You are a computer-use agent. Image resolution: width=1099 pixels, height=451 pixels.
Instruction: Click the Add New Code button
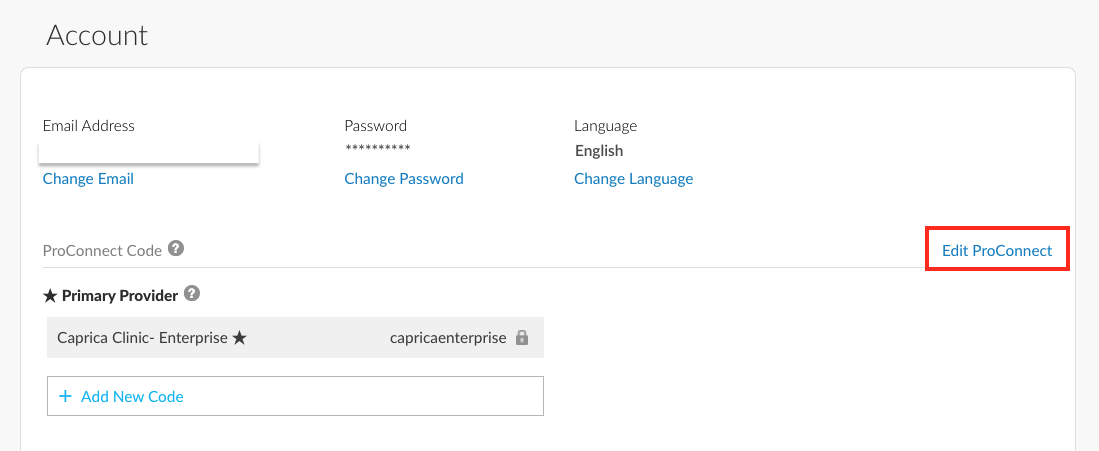[x=295, y=396]
